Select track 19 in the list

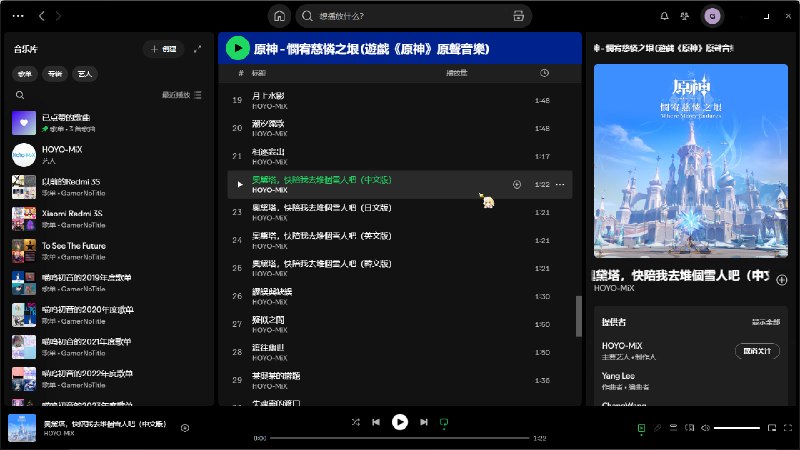point(399,101)
